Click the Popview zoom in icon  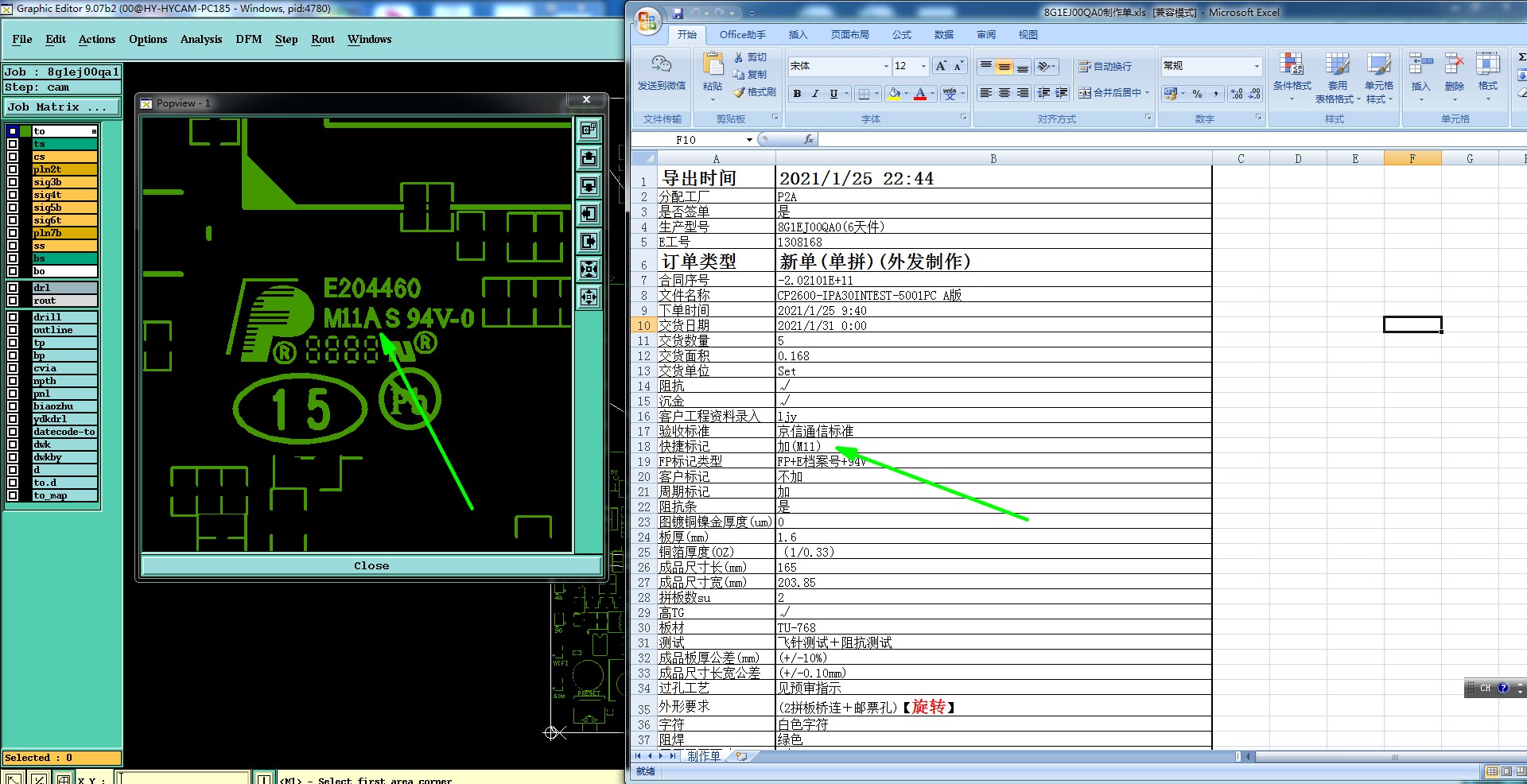[x=589, y=269]
